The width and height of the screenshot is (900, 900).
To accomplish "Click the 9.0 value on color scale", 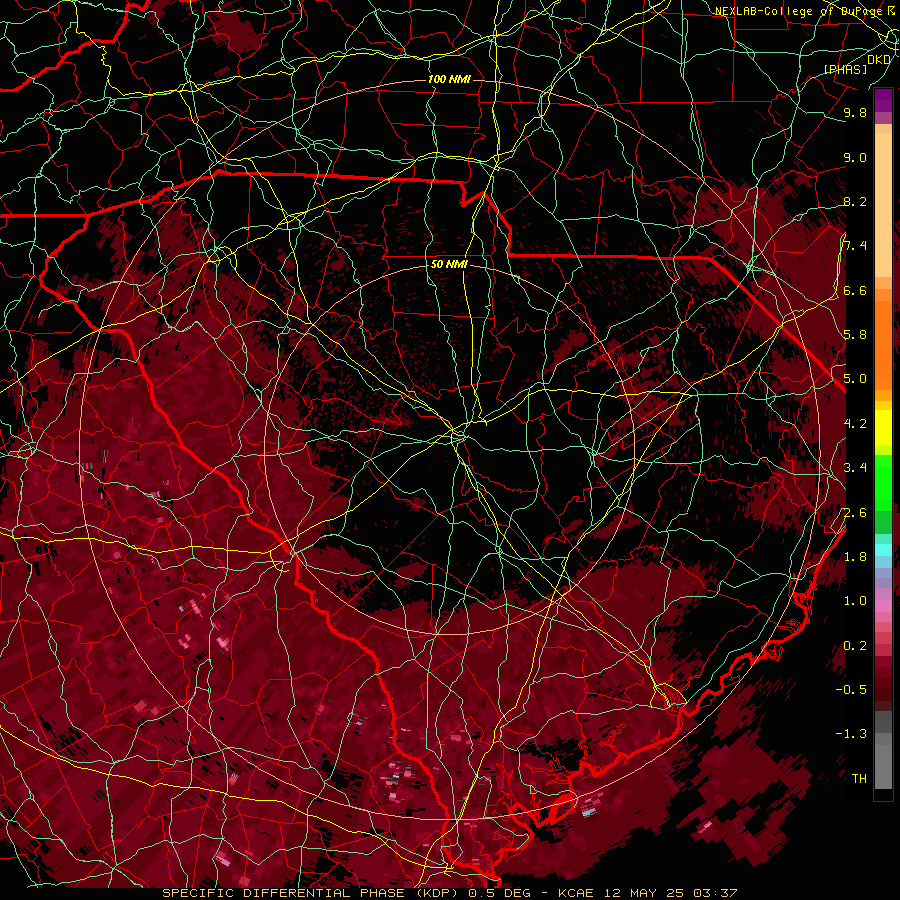I will pyautogui.click(x=855, y=157).
